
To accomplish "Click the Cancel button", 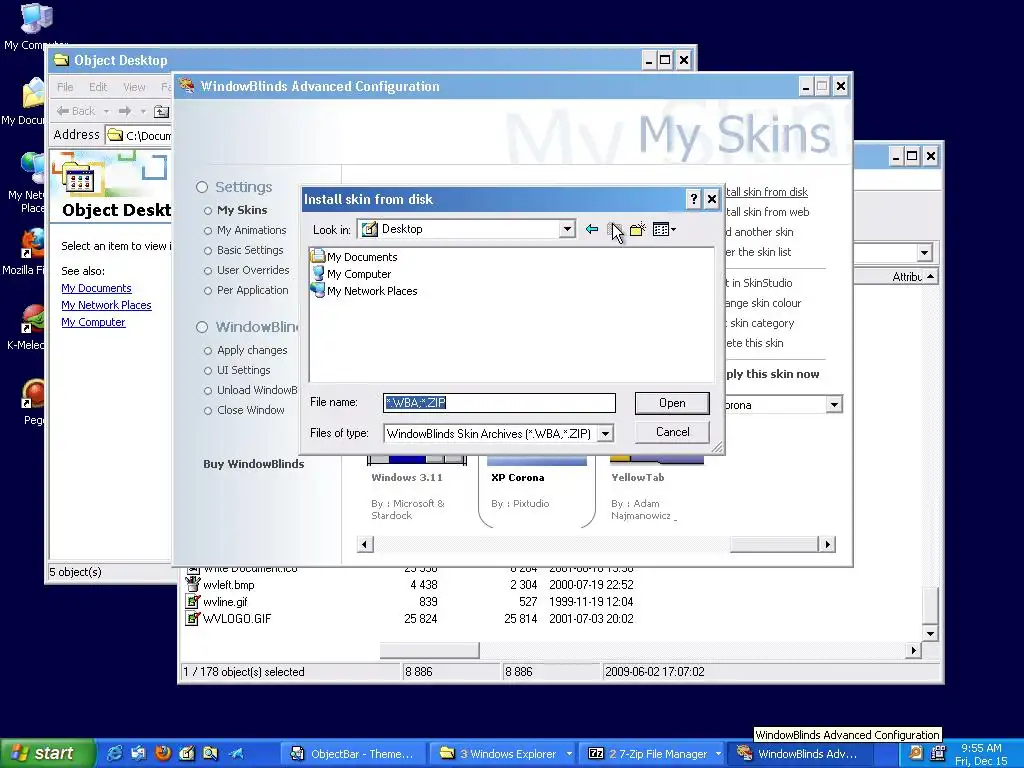I will (x=672, y=432).
